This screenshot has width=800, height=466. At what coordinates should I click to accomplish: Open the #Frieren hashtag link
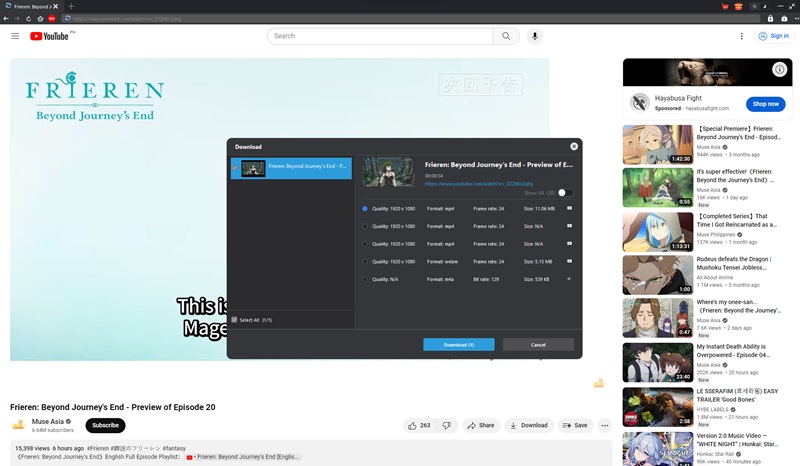tap(98, 448)
